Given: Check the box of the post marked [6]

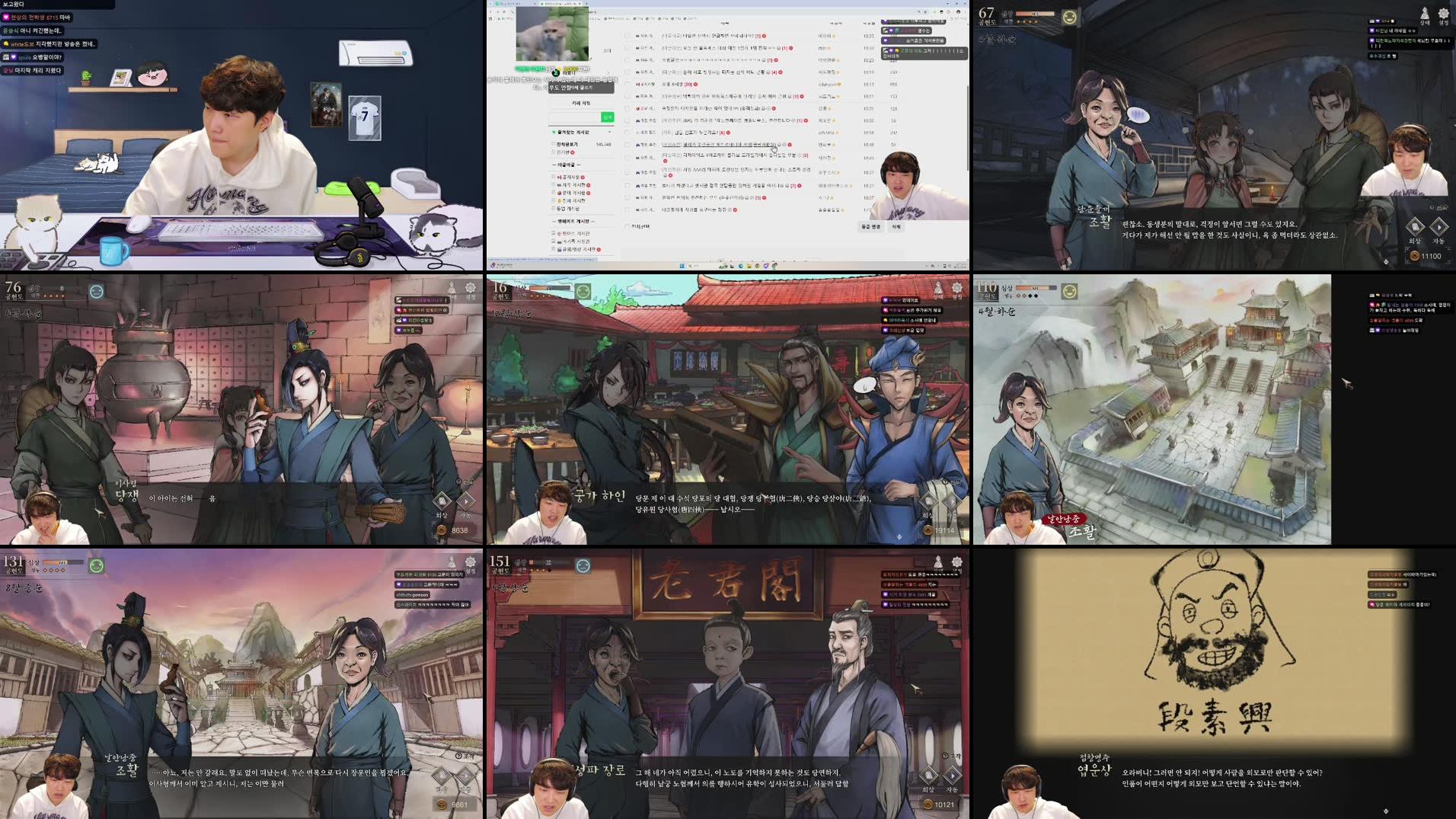Looking at the screenshot, I should [627, 133].
